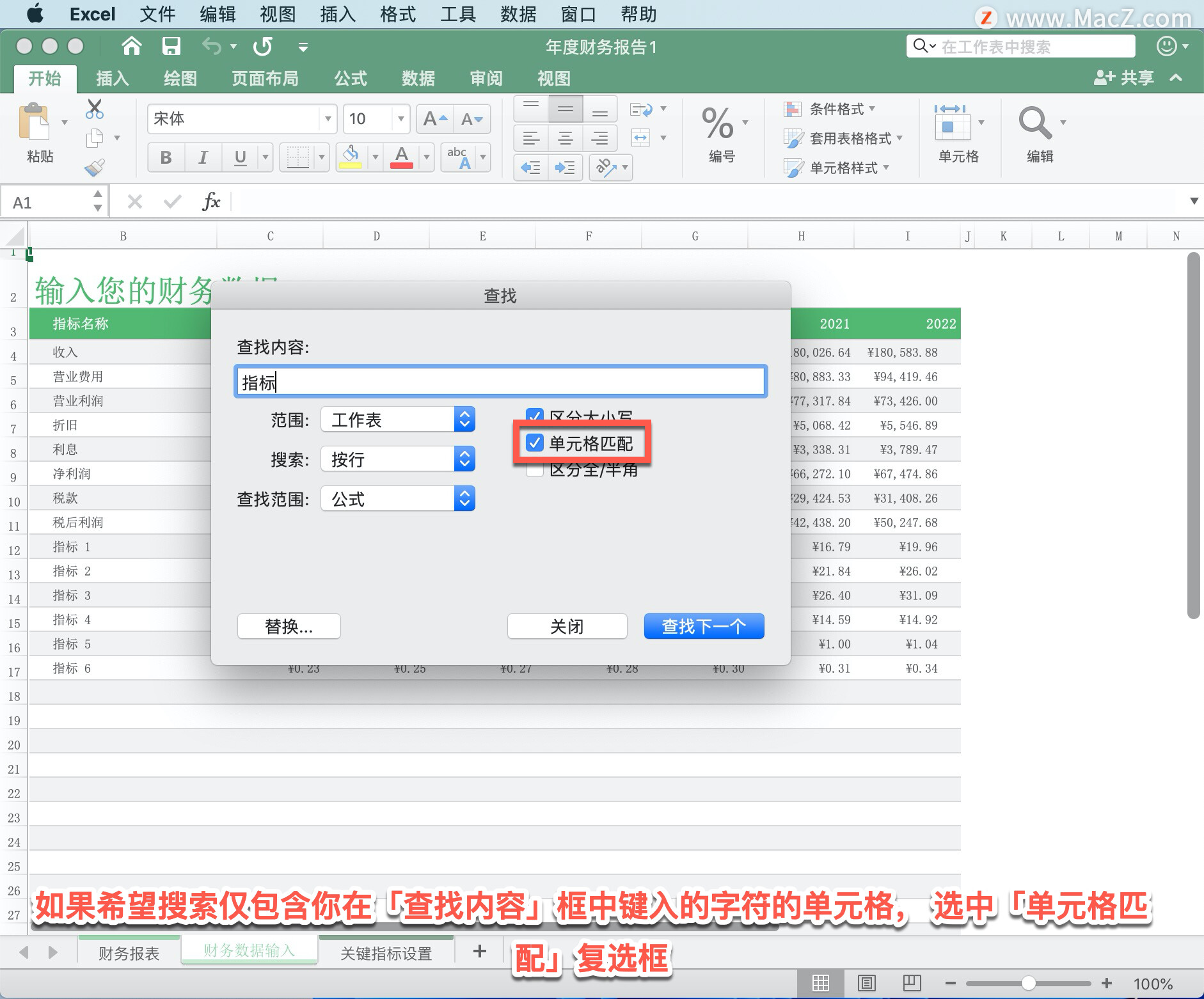Screen dimensions: 1204x999
Task: Click the Home icon in title bar
Action: point(132,46)
